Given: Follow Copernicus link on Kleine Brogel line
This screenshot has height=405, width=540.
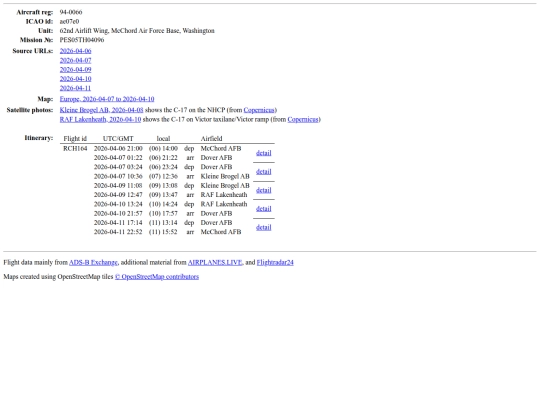Looking at the screenshot, I should point(259,110).
